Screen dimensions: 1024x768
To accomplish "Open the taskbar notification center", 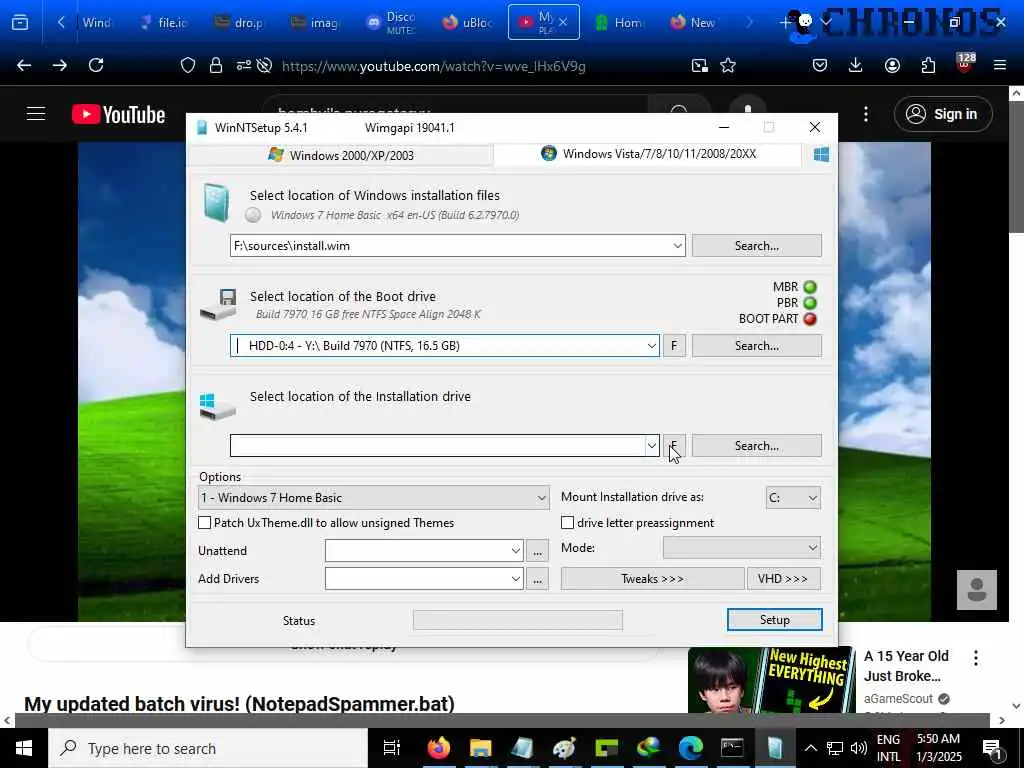I will coord(992,748).
